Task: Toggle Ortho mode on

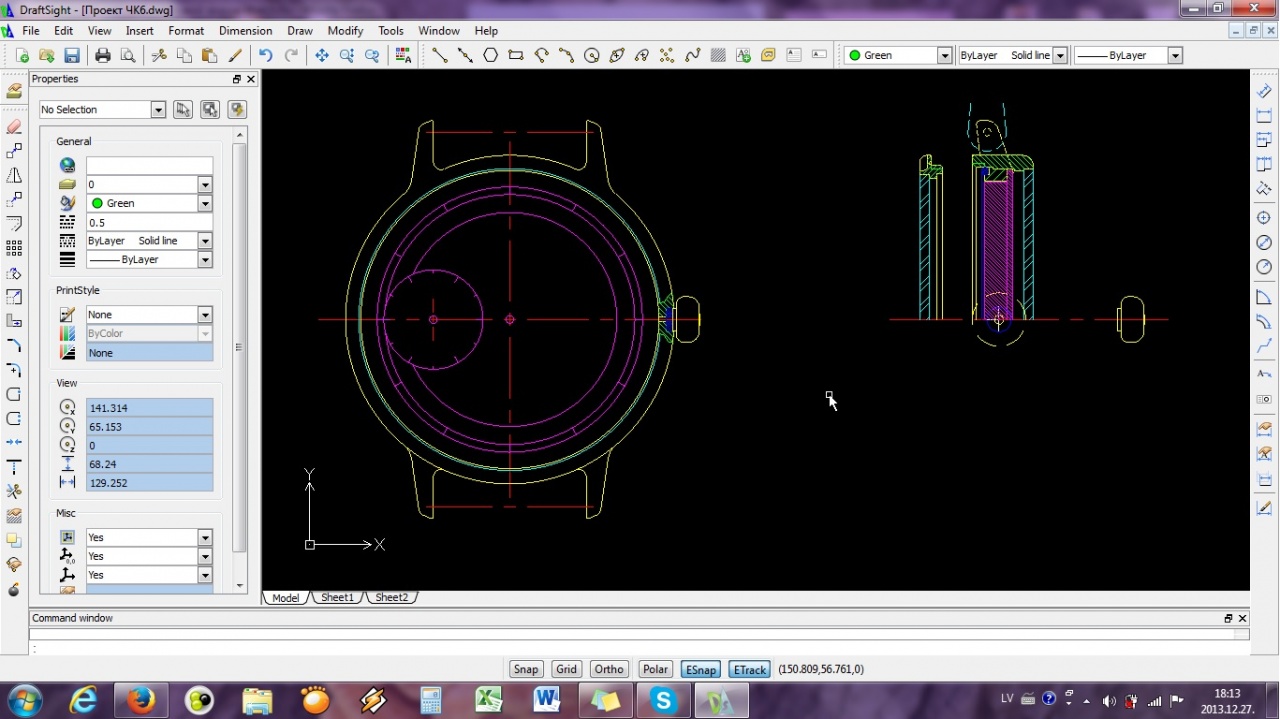Action: click(608, 670)
